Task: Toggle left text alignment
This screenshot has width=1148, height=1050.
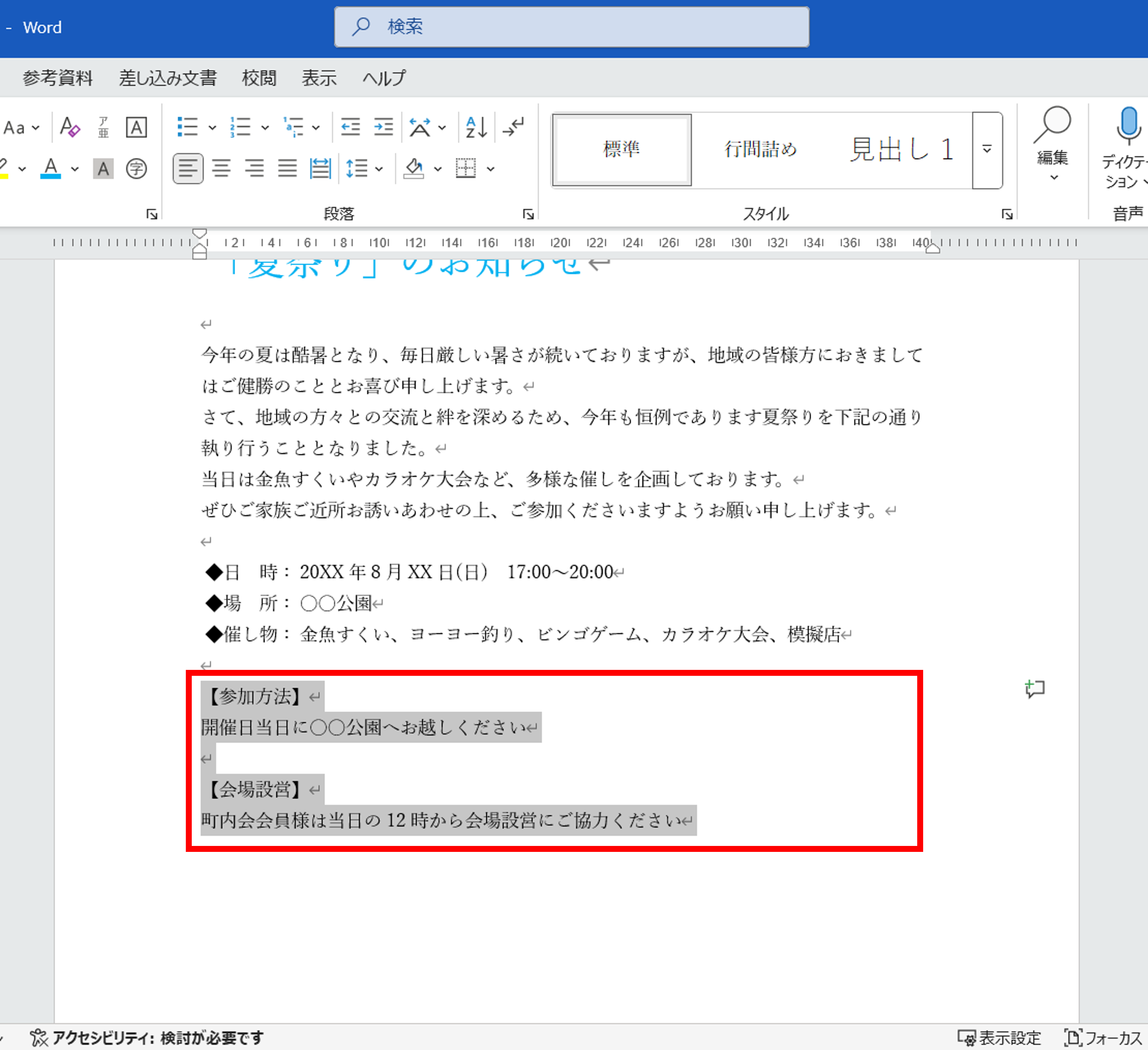Action: click(188, 168)
